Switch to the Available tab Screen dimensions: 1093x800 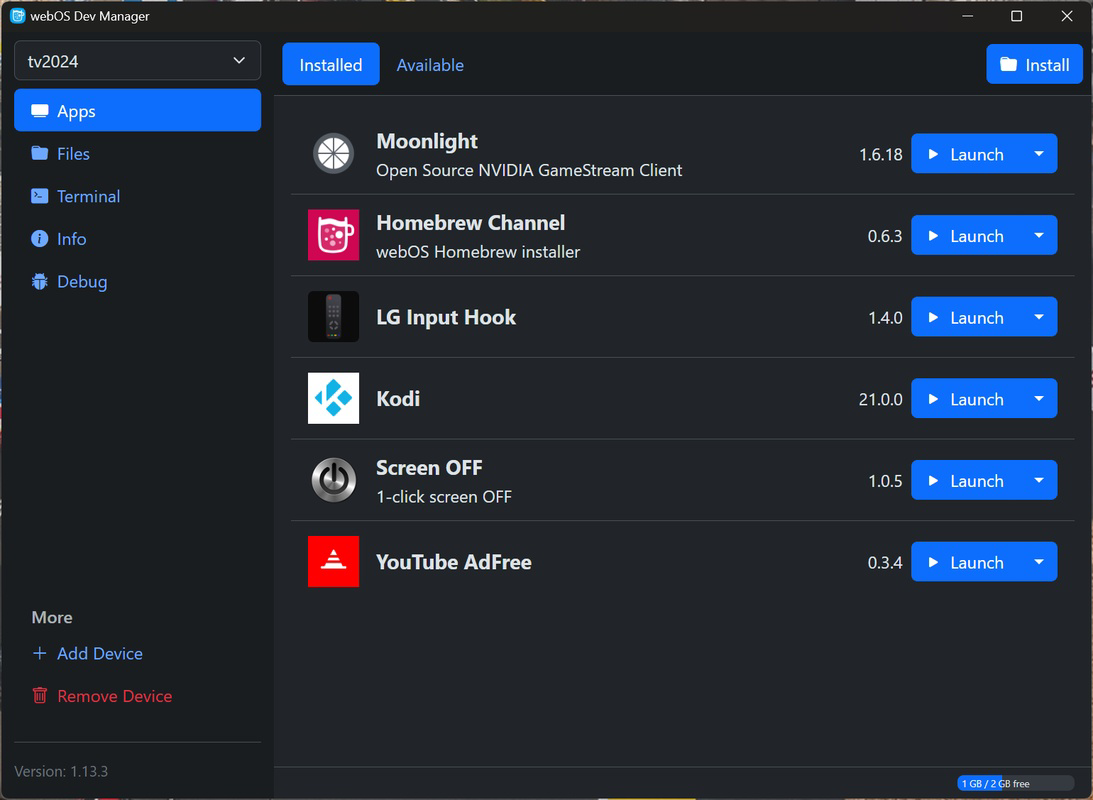click(x=430, y=64)
